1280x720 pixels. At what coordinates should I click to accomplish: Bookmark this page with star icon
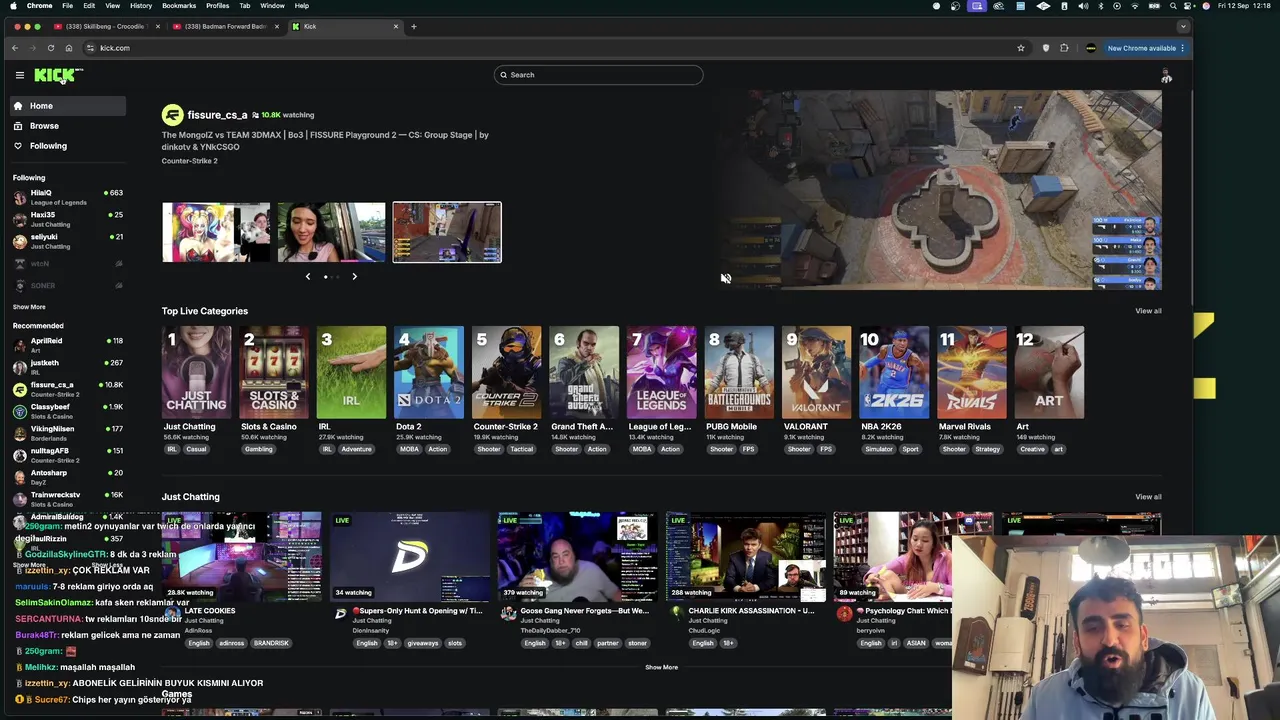tap(1021, 48)
